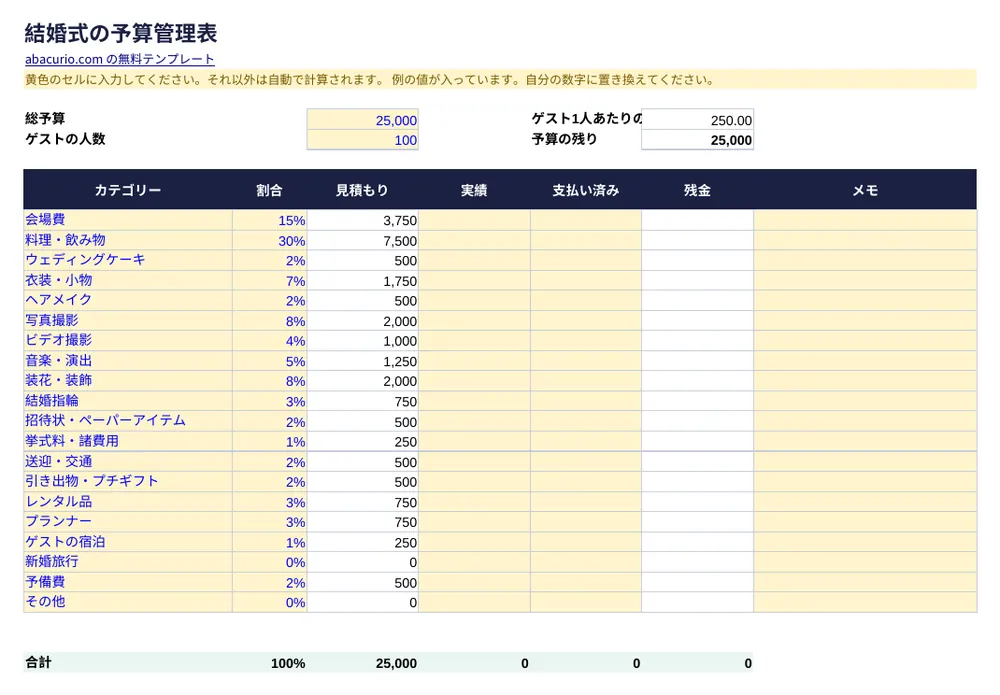Viewport: 1000px width, 695px height.
Task: Select the 予算の残り value 25,000
Action: 697,140
